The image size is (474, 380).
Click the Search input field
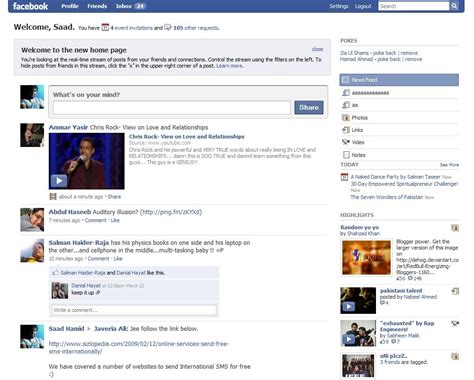(x=414, y=6)
